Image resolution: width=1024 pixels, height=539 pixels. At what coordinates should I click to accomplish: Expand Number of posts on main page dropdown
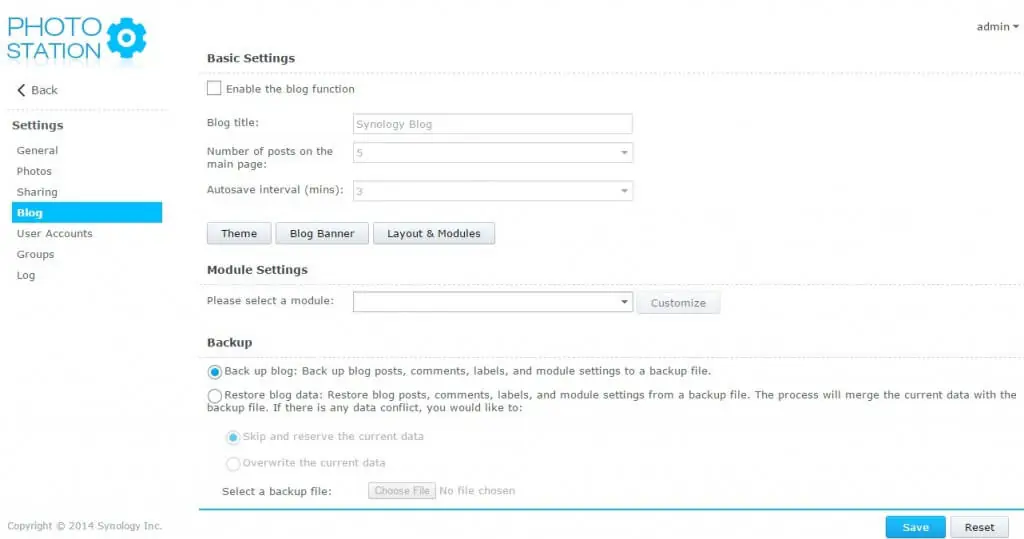[x=624, y=153]
